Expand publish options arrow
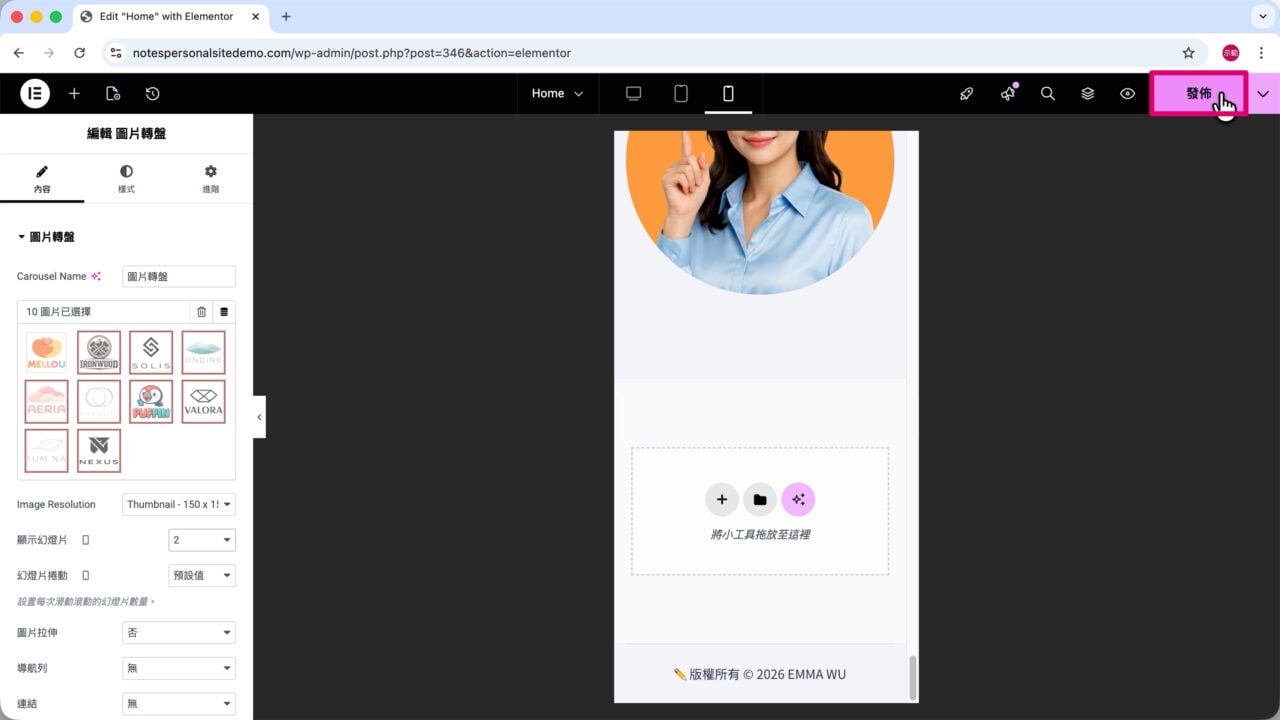This screenshot has width=1280, height=720. point(1263,93)
